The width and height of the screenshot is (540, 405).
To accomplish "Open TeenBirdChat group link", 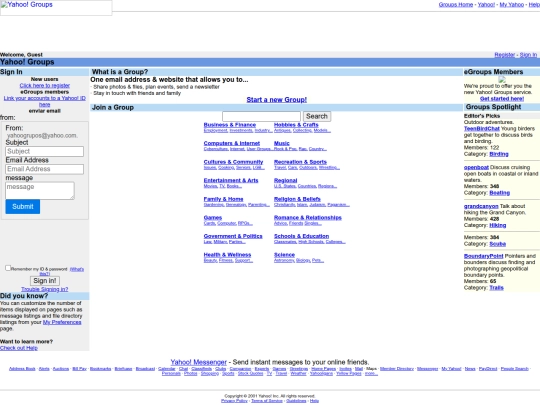I will pos(481,128).
